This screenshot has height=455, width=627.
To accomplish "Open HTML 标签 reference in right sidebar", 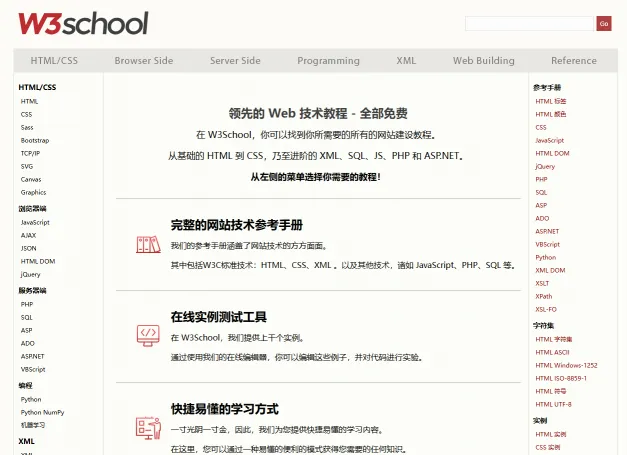I will [551, 101].
